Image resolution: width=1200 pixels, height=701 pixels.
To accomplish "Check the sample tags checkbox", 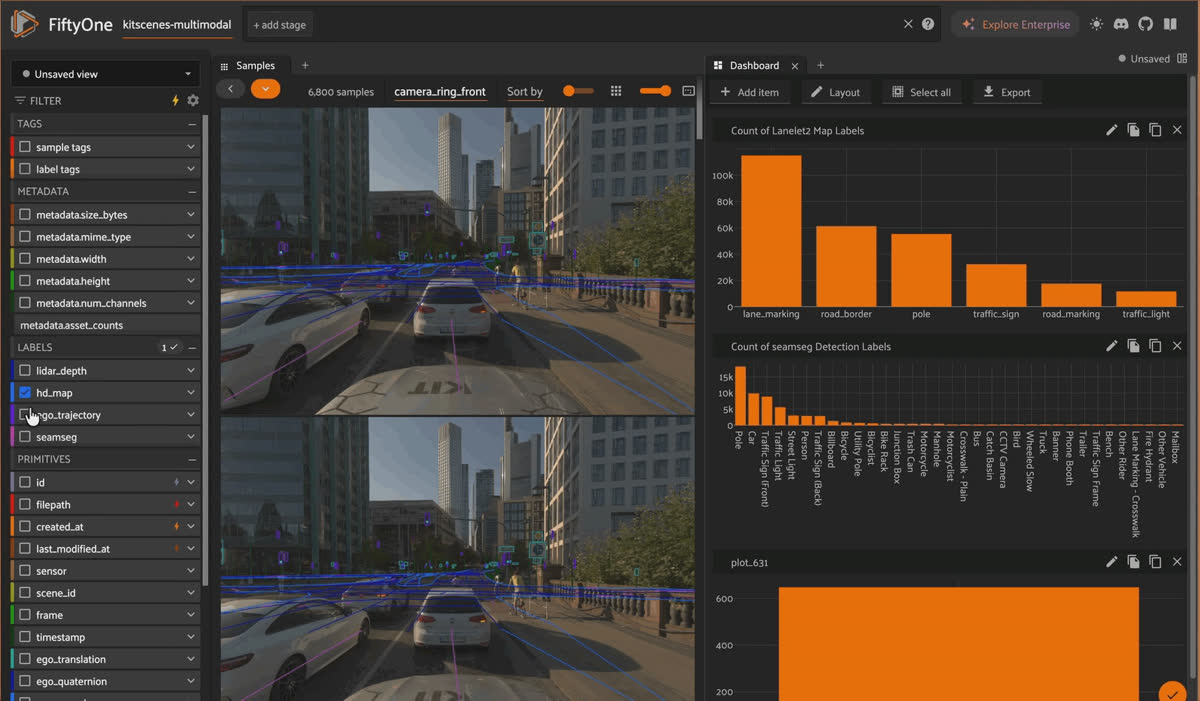I will (x=25, y=147).
